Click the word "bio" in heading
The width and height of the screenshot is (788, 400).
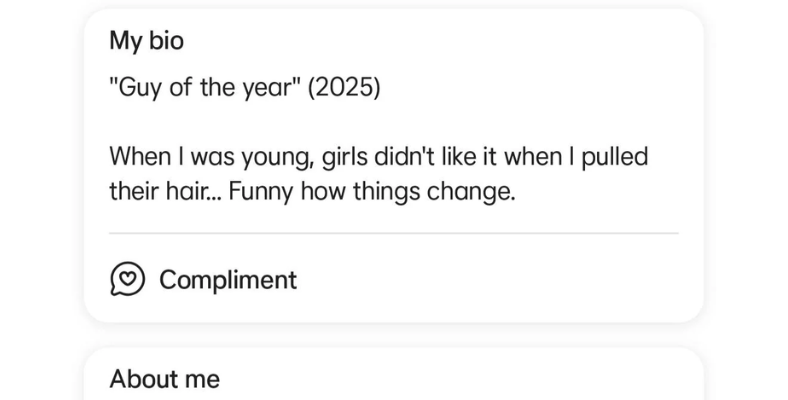click(165, 41)
